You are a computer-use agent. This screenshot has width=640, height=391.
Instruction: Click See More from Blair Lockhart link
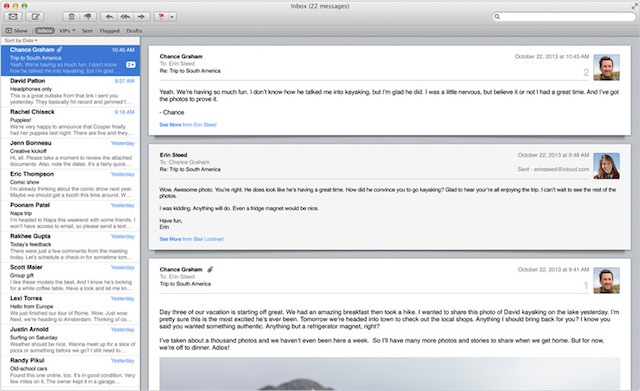tap(191, 239)
